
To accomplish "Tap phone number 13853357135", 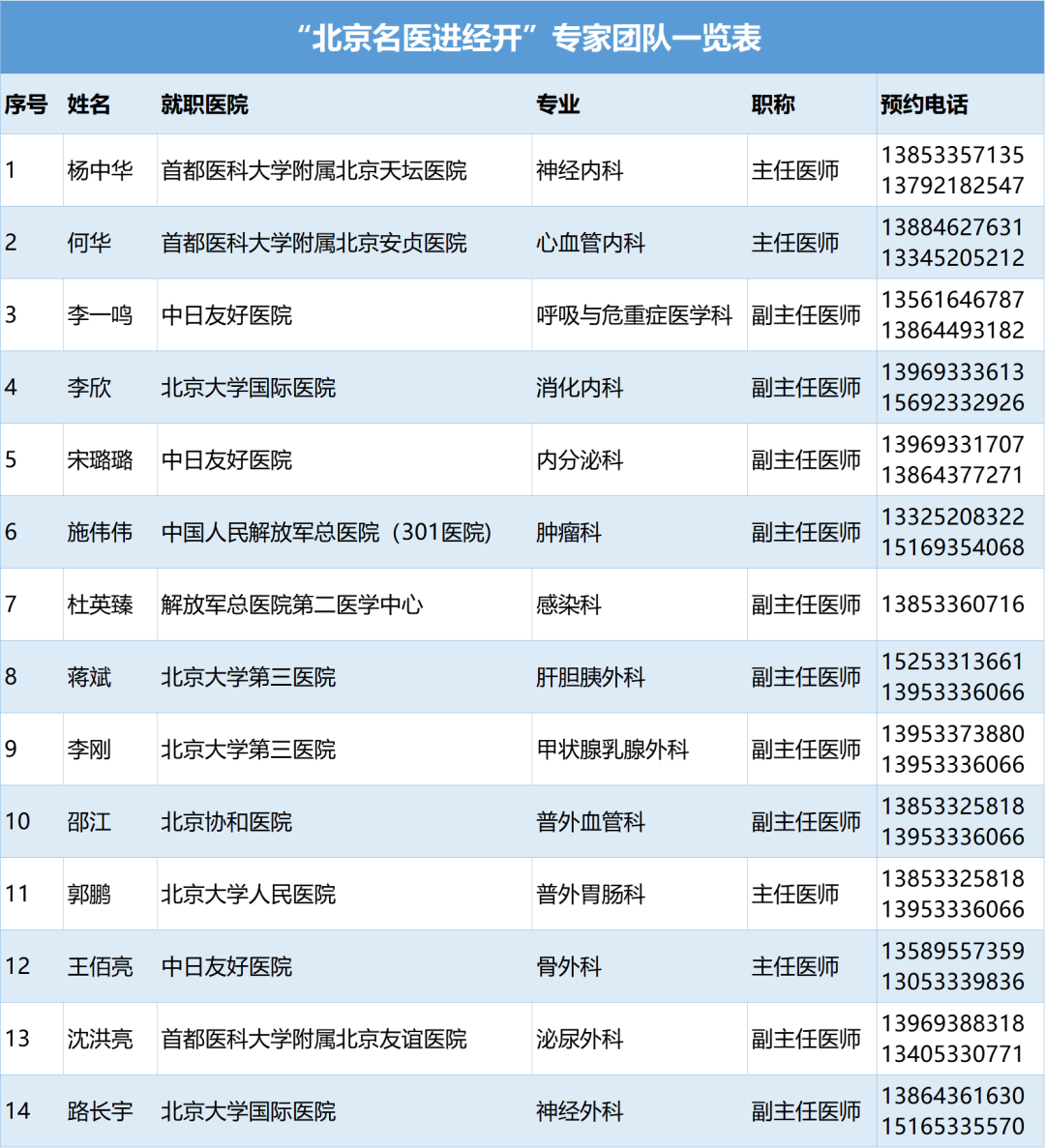I will (952, 155).
